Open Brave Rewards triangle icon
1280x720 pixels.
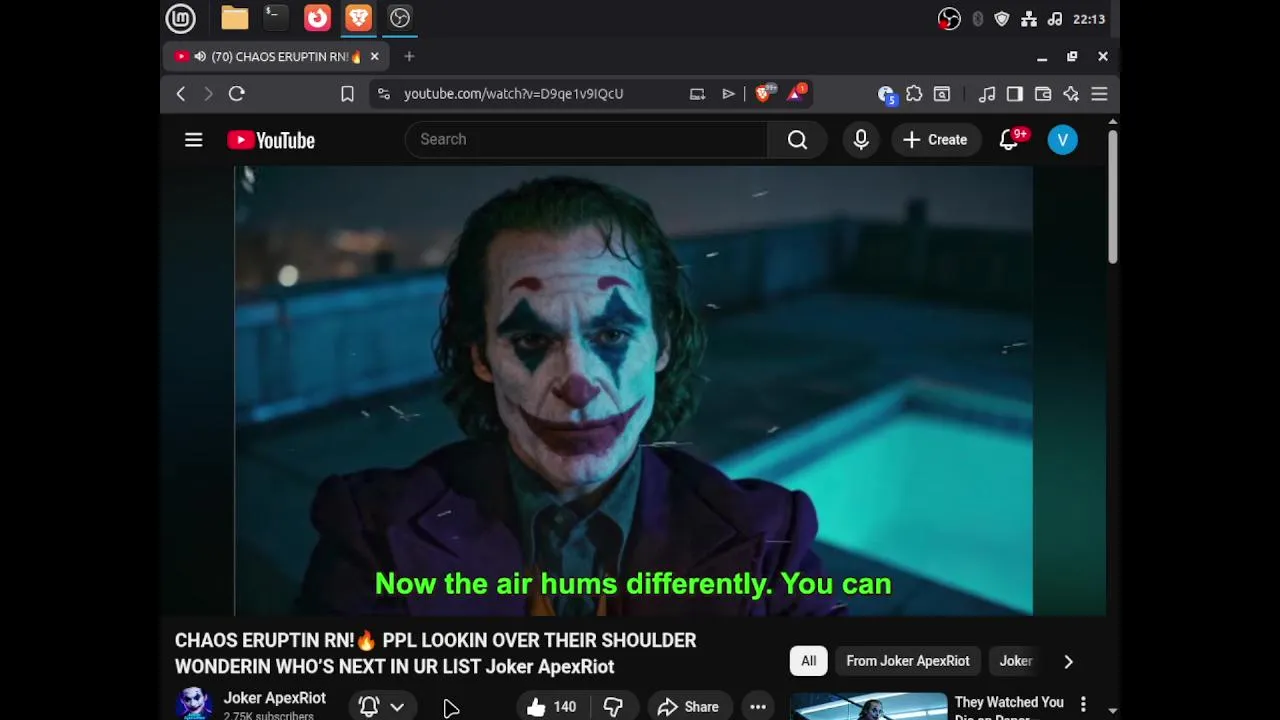click(x=797, y=93)
